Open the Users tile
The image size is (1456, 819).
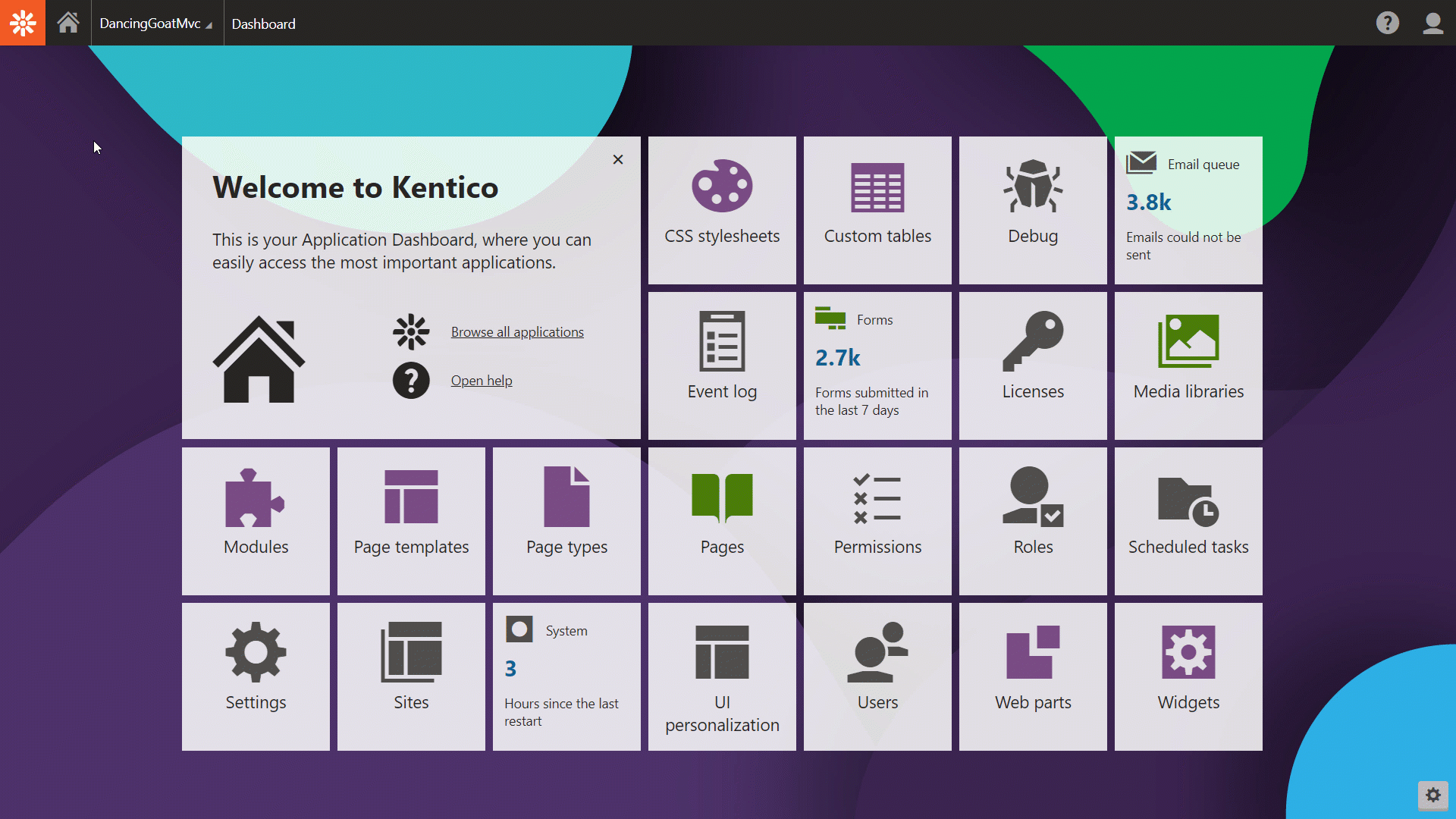tap(877, 676)
